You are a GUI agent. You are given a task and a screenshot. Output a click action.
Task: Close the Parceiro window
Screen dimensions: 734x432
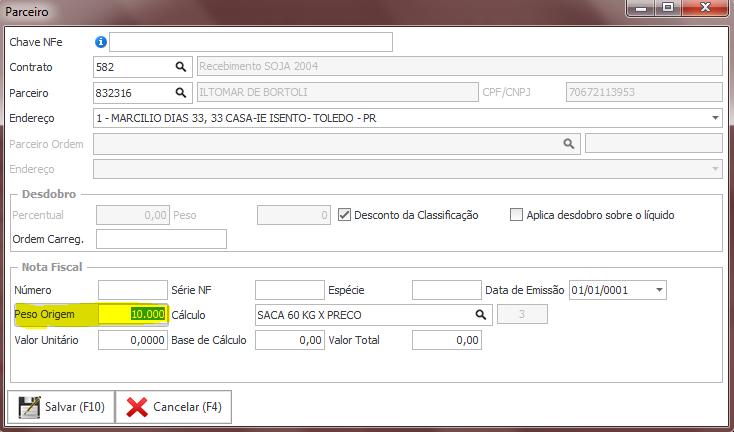(705, 7)
